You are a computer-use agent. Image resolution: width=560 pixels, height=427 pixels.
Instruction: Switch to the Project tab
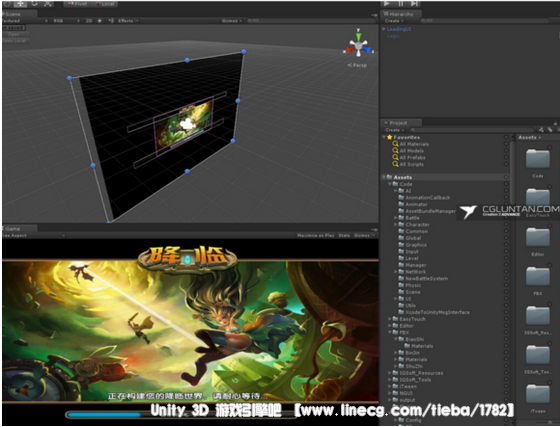(x=401, y=123)
